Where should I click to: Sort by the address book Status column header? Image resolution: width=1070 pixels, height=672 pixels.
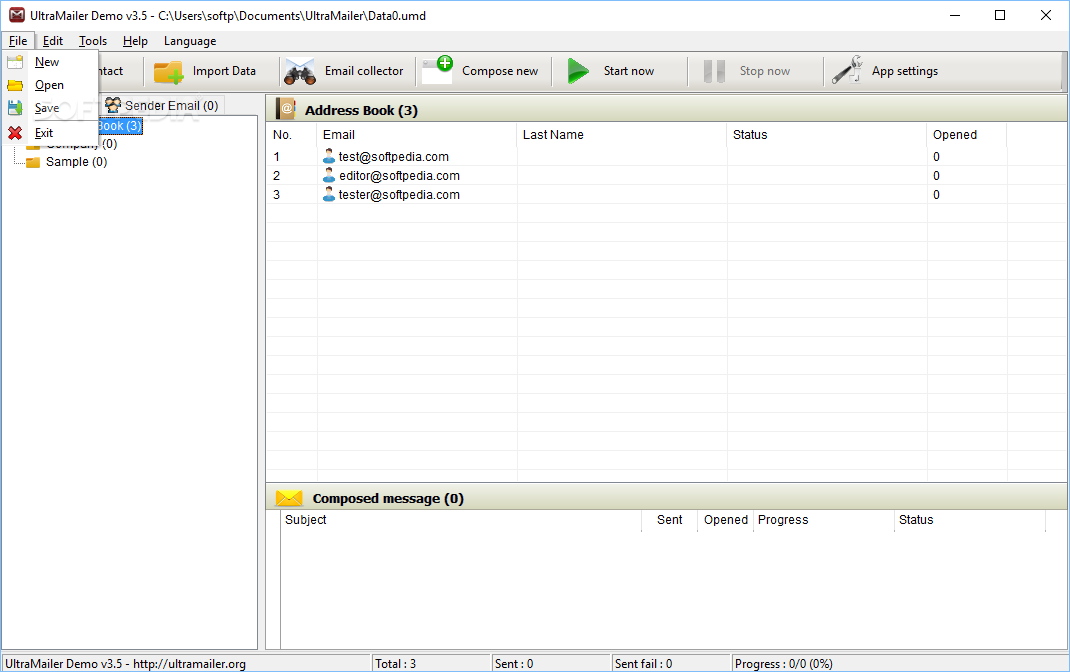827,134
